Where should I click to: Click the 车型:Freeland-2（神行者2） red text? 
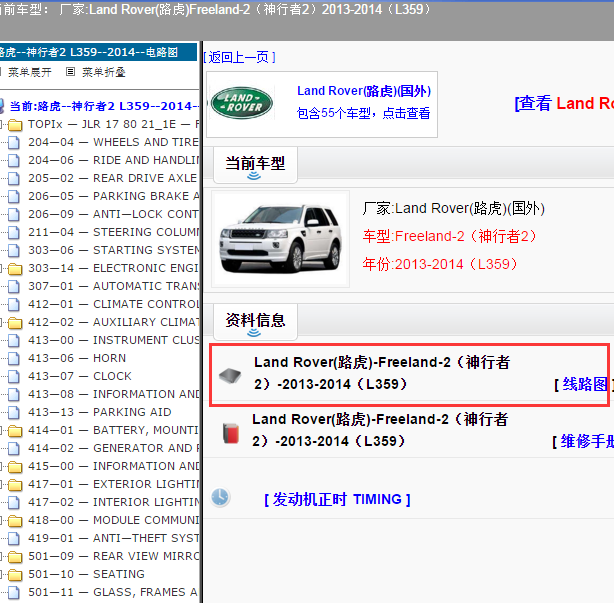[x=450, y=237]
